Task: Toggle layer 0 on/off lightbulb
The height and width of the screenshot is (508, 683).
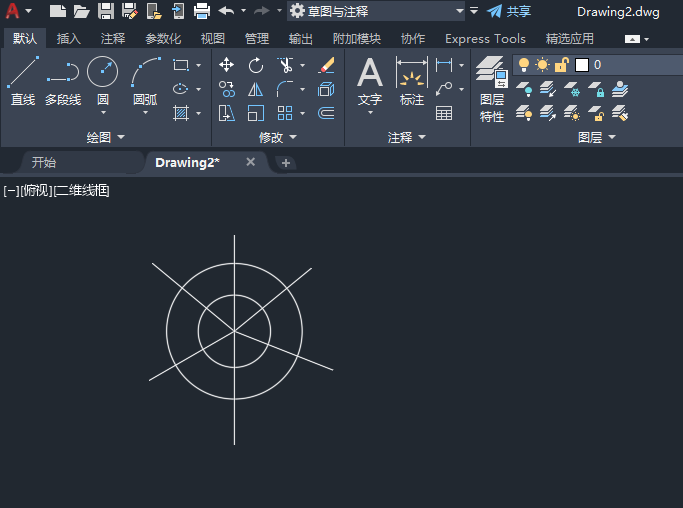Action: point(524,65)
